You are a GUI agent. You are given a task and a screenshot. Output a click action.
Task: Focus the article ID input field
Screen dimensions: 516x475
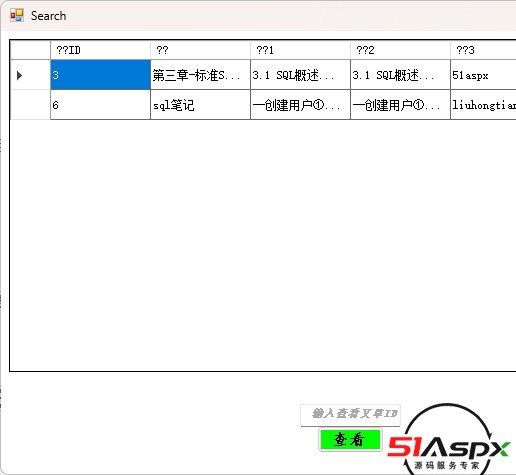tap(350, 415)
